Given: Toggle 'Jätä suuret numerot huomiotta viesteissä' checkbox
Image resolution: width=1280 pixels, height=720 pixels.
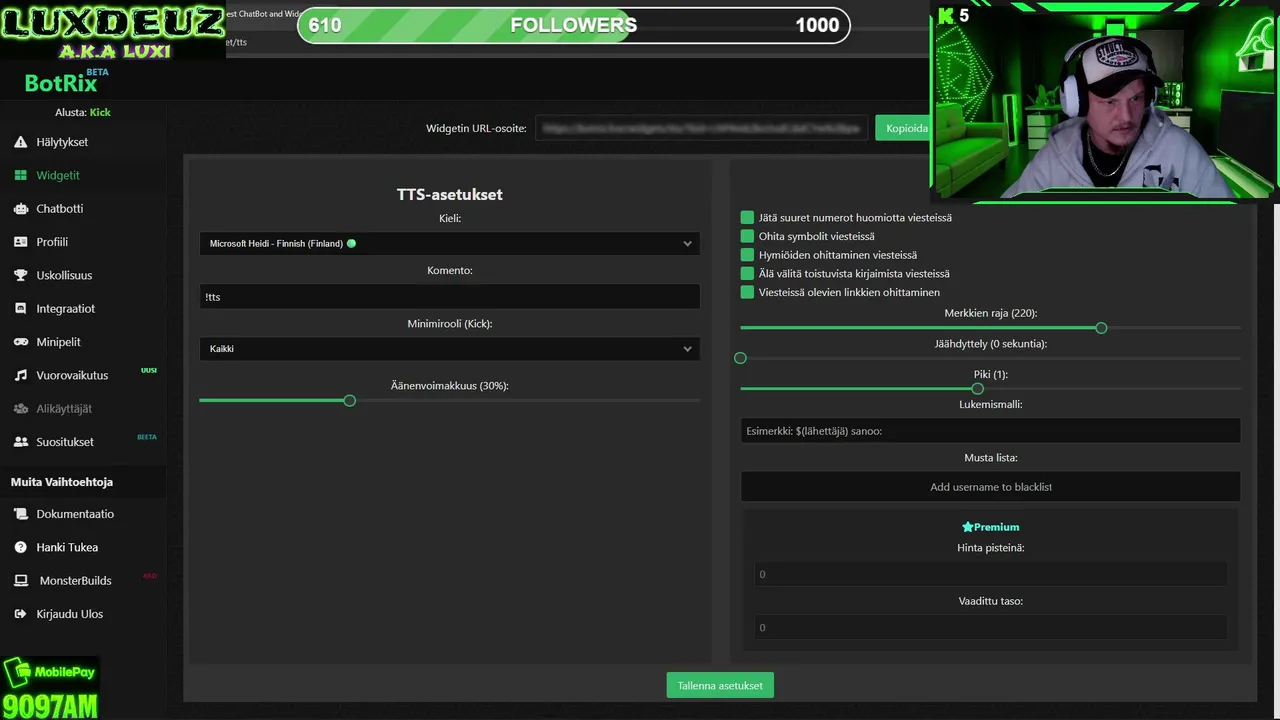Looking at the screenshot, I should coord(747,218).
